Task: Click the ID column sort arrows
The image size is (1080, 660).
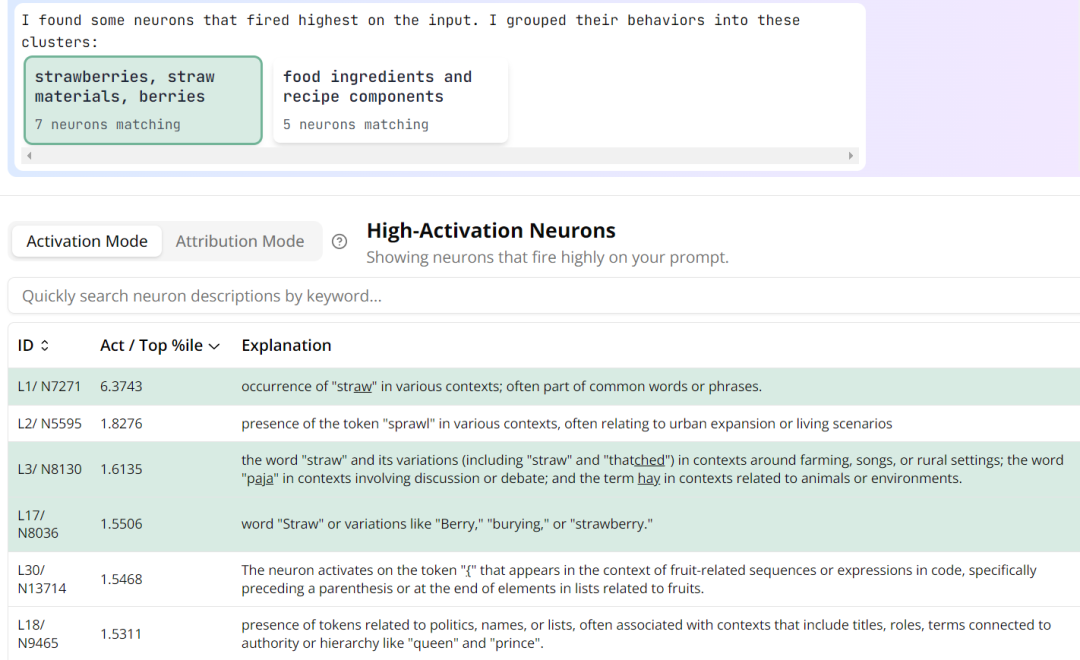Action: point(45,345)
